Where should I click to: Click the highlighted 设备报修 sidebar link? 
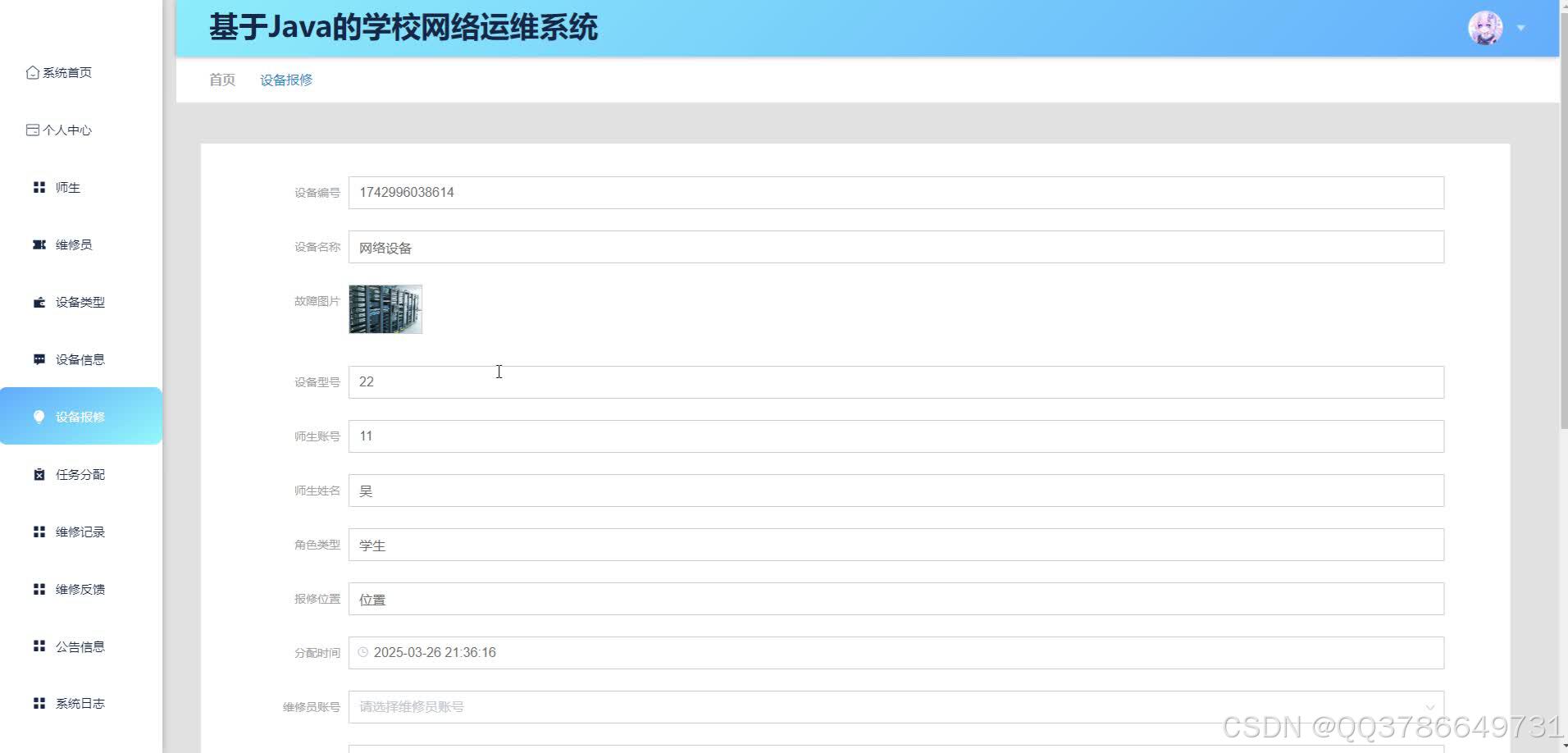pos(81,417)
